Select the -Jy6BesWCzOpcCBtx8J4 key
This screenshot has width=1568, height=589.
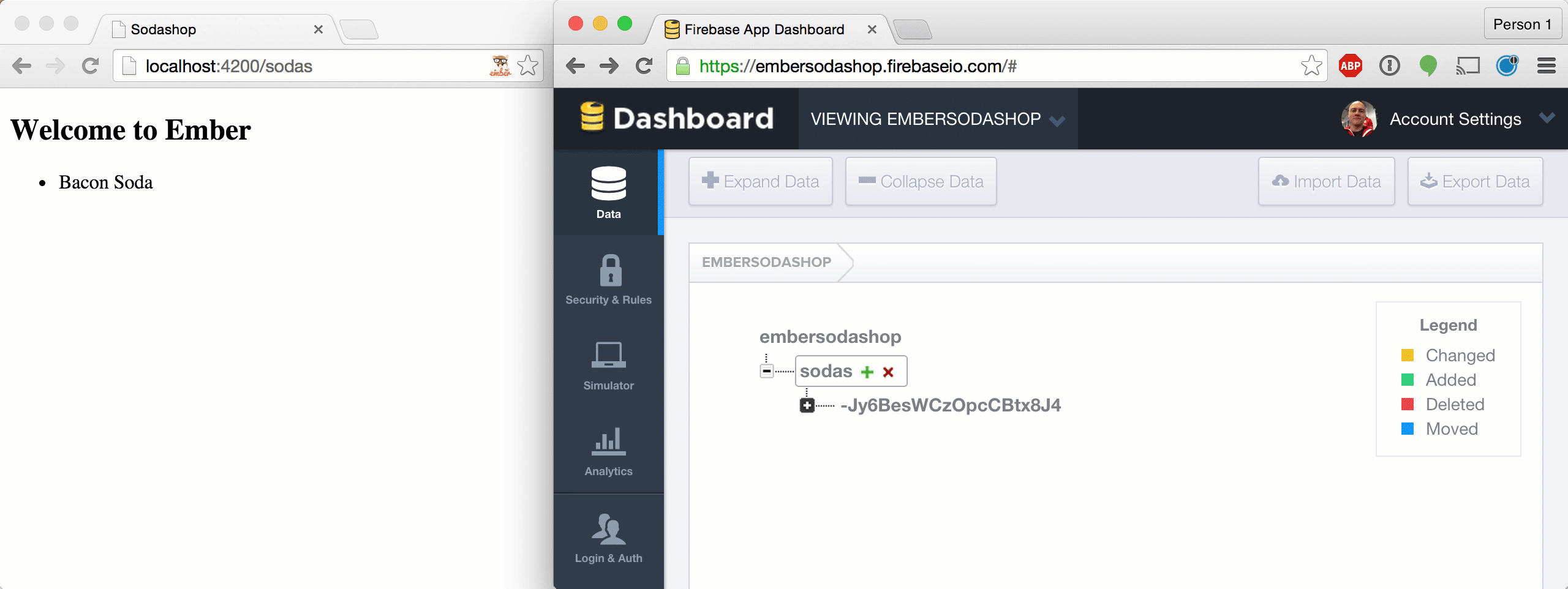point(951,405)
